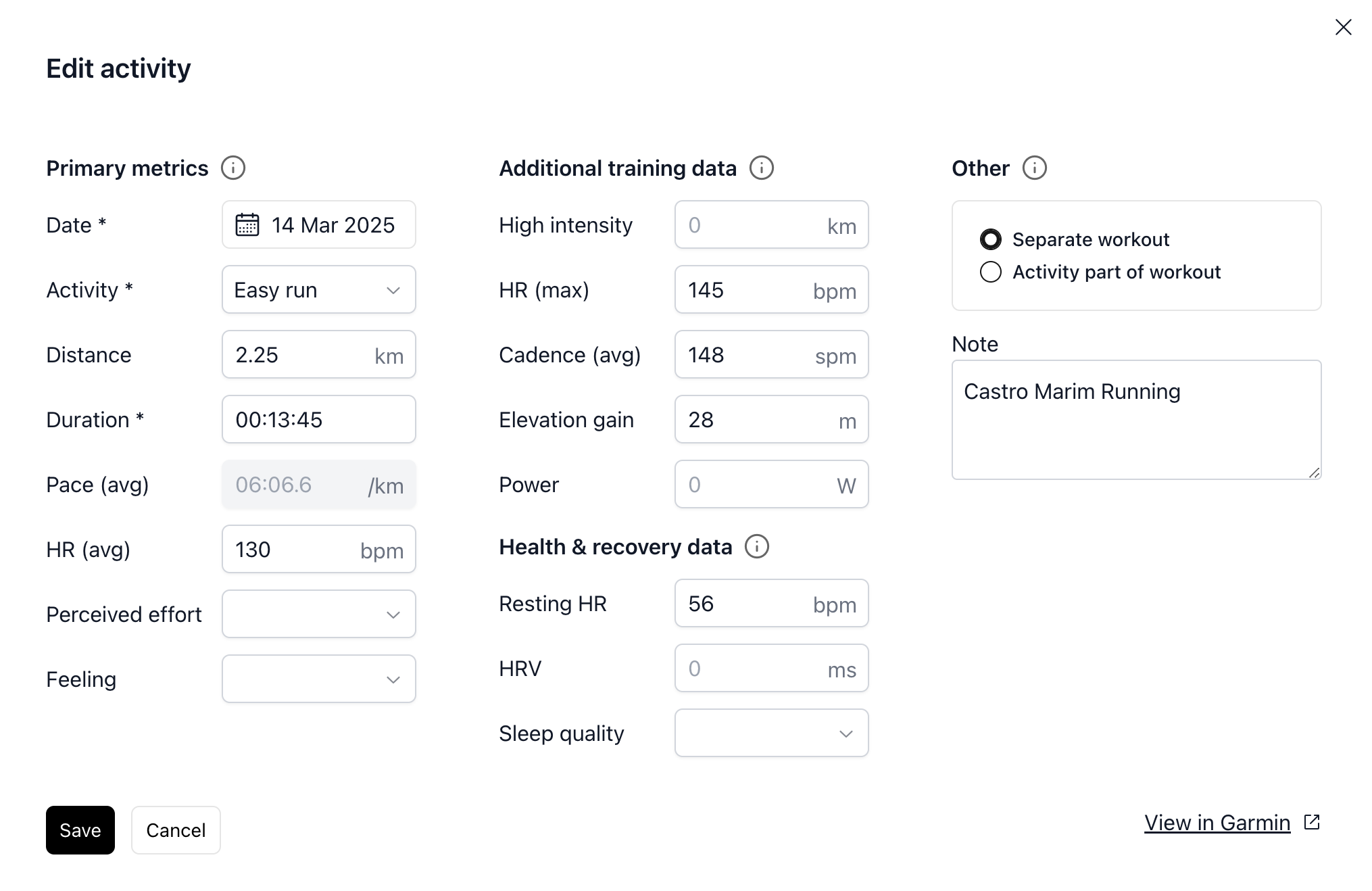The height and width of the screenshot is (891, 1372).
Task: Click the Health & recovery data info icon
Action: pos(757,546)
